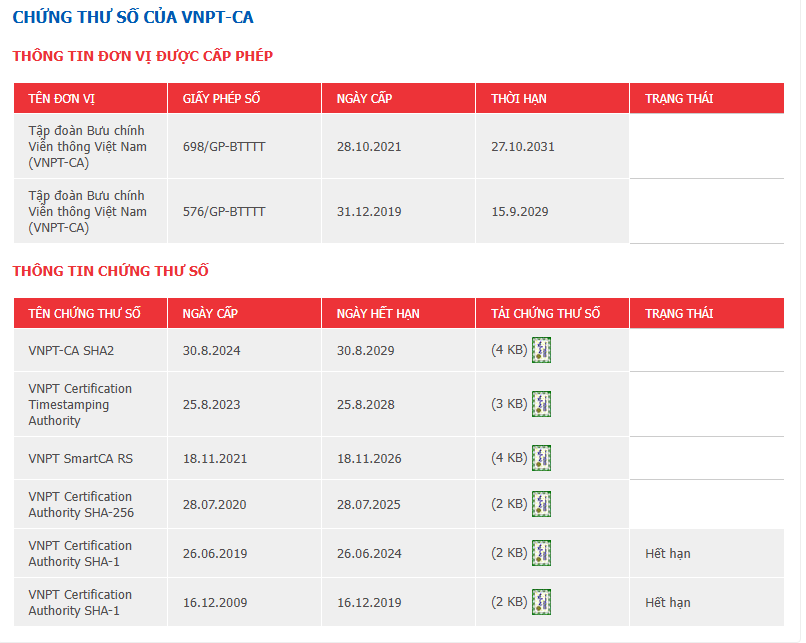
Task: Select issue date 18.11.2021
Action: coord(215,458)
